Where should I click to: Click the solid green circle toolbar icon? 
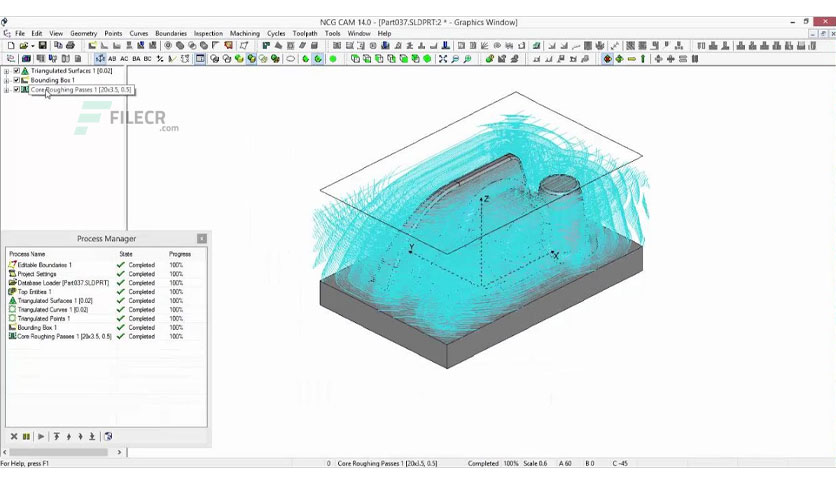tap(333, 59)
